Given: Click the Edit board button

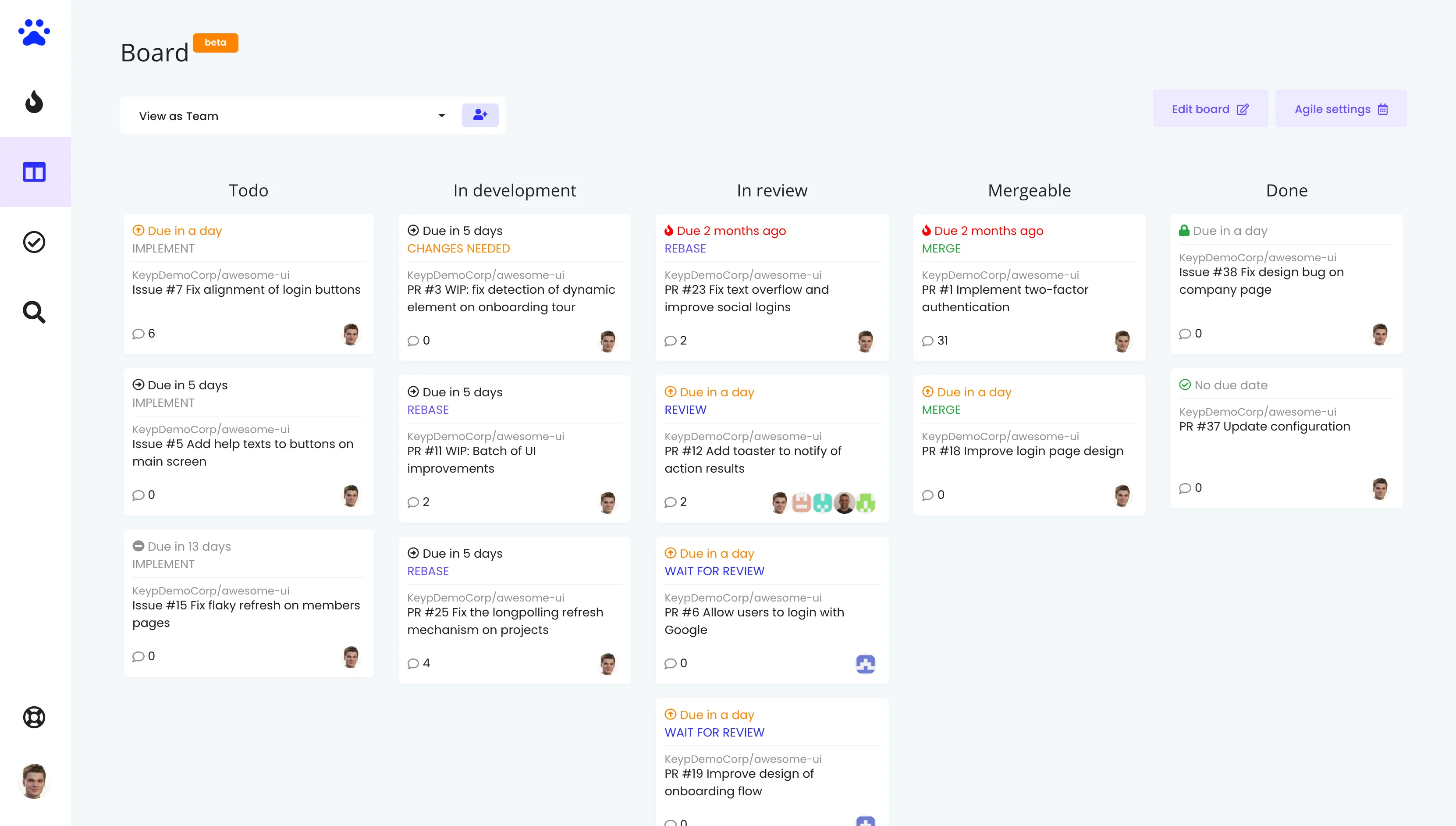Looking at the screenshot, I should point(1210,108).
